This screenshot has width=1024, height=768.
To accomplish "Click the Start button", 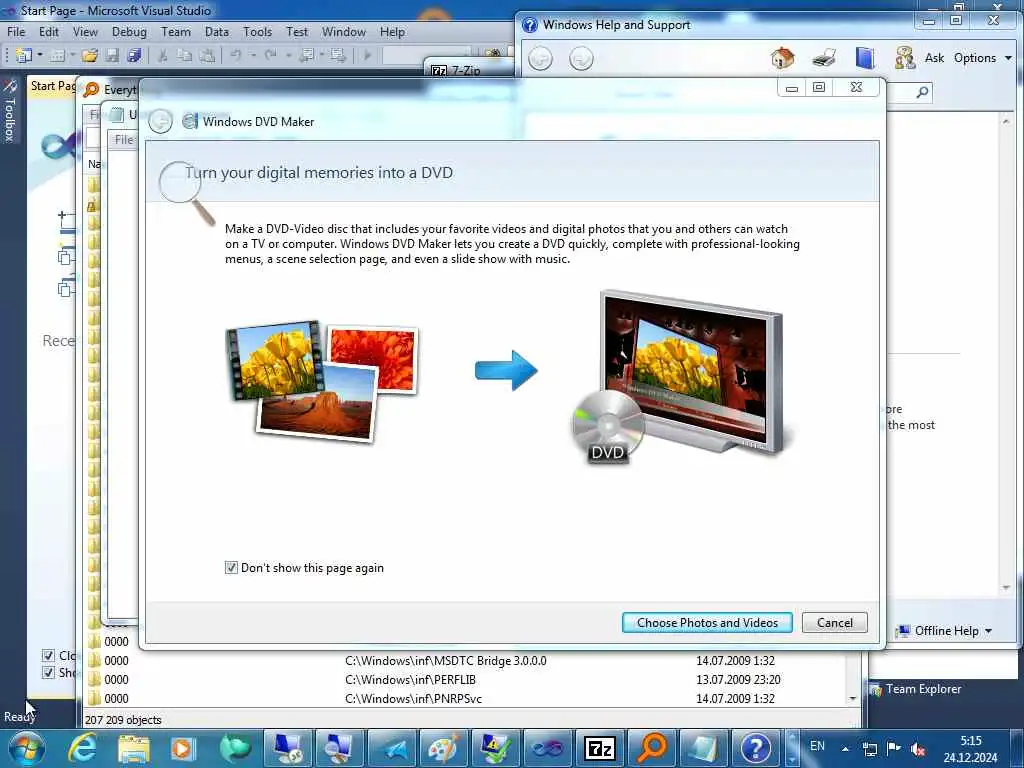I will pos(27,748).
